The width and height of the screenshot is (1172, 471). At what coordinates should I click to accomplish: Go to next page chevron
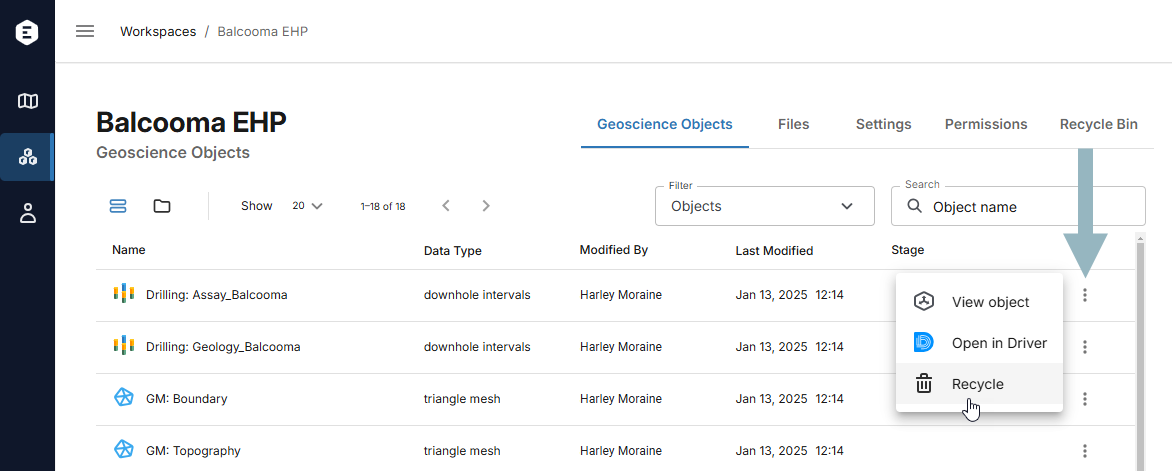click(x=486, y=206)
